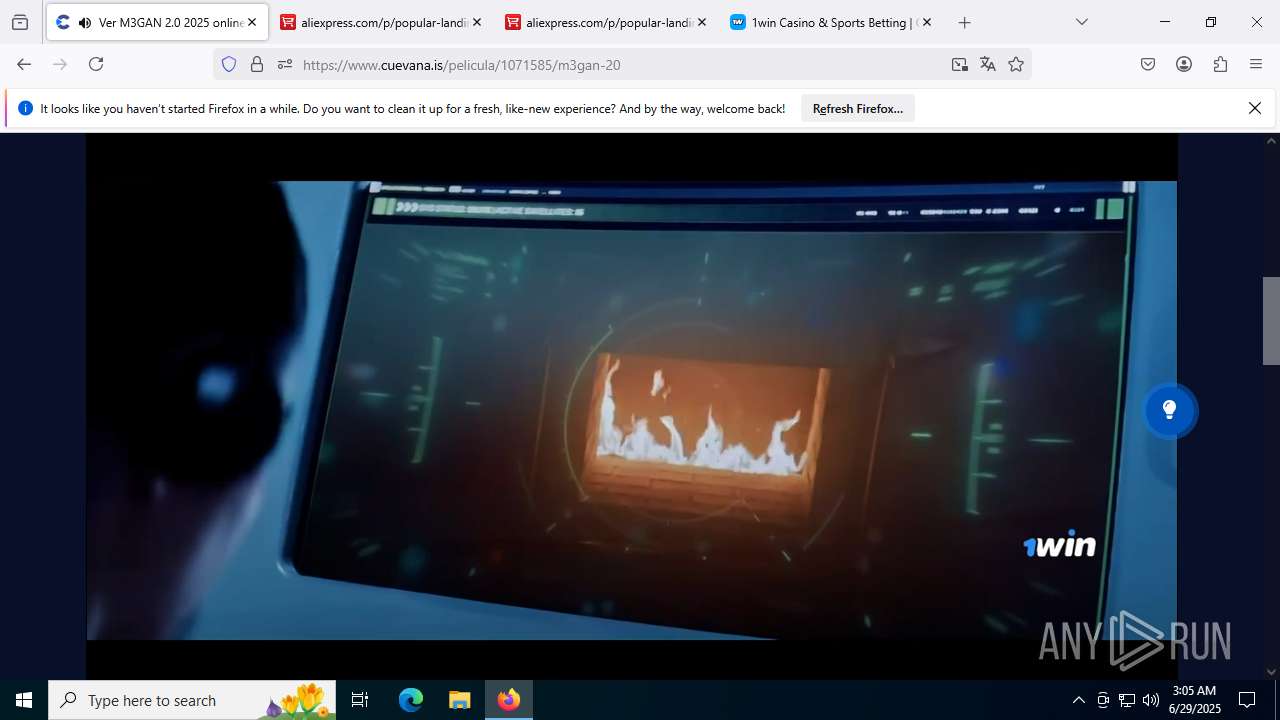
Task: Switch to 1win Casino & Sports Betting tab
Action: click(x=831, y=22)
